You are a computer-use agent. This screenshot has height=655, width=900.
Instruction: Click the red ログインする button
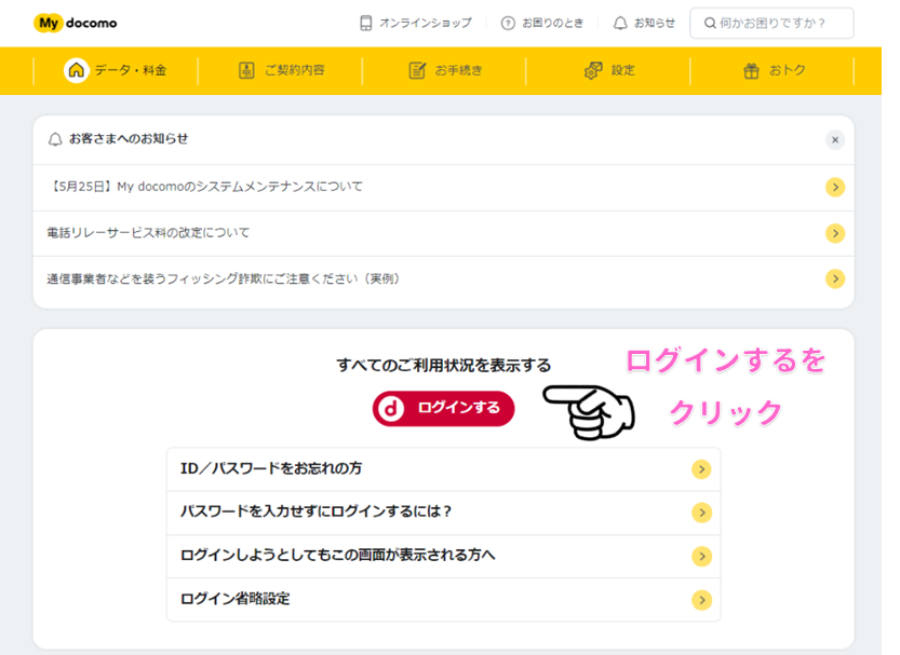point(443,408)
